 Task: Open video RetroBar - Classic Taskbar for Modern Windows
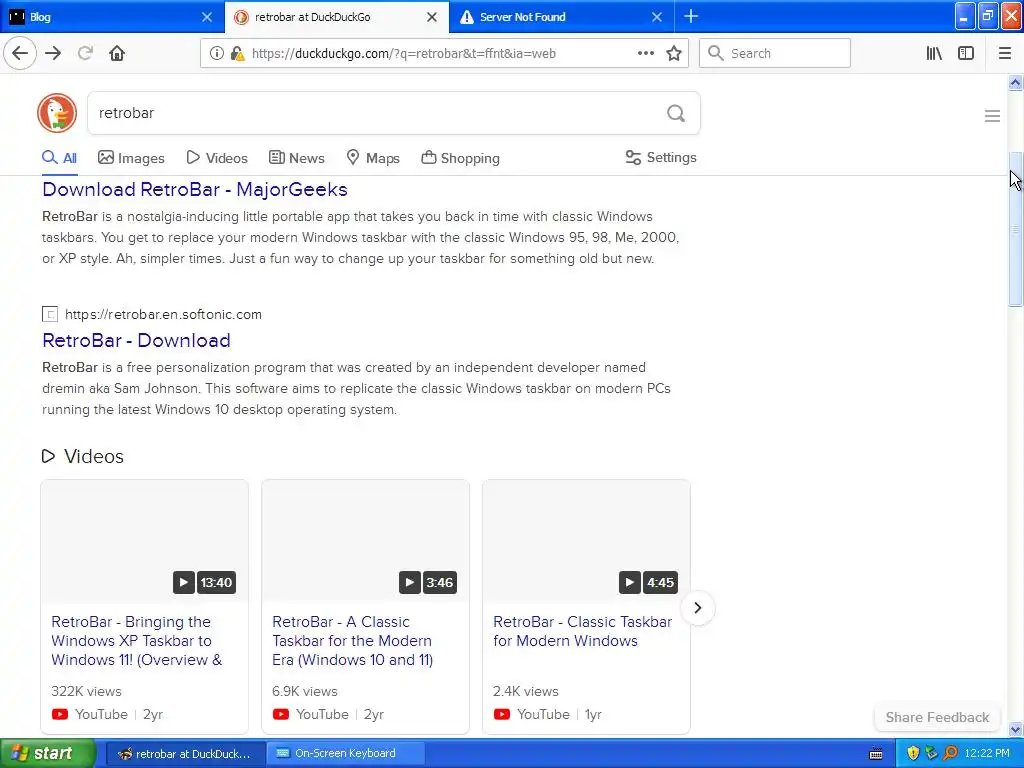[583, 631]
